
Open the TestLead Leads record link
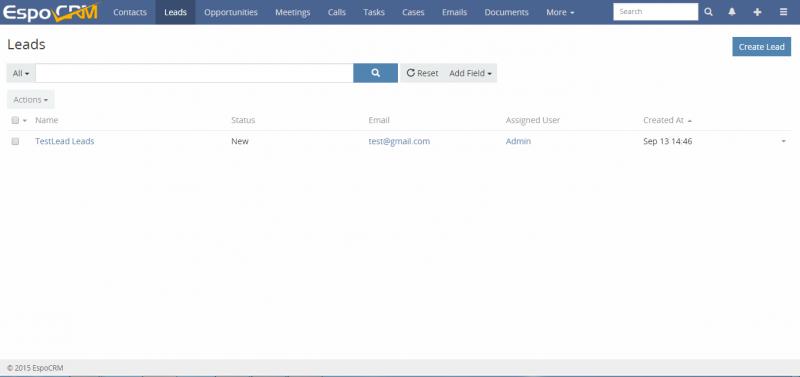(65, 141)
